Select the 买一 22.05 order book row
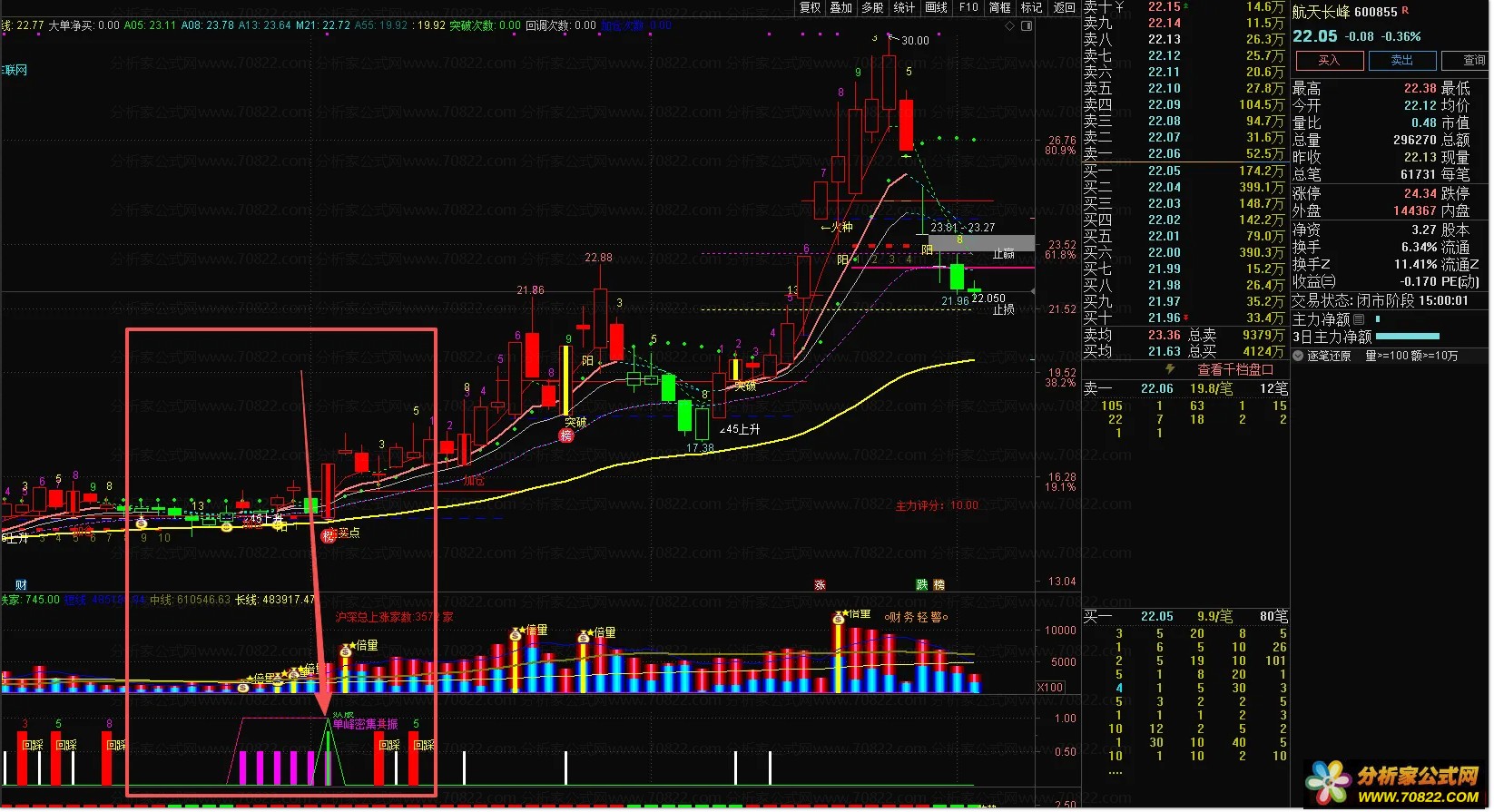Viewport: 1494px width, 812px height. tap(1185, 171)
